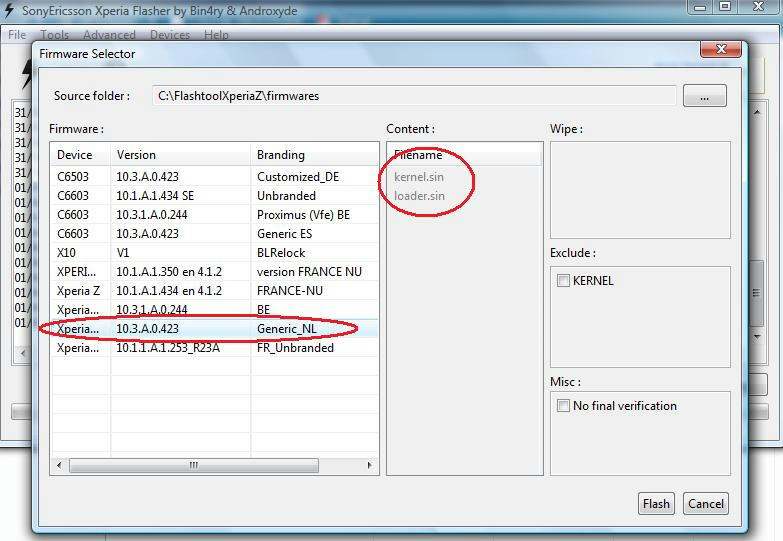
Task: Click the firmware list horizontal scrollbar thumb
Action: [x=194, y=466]
